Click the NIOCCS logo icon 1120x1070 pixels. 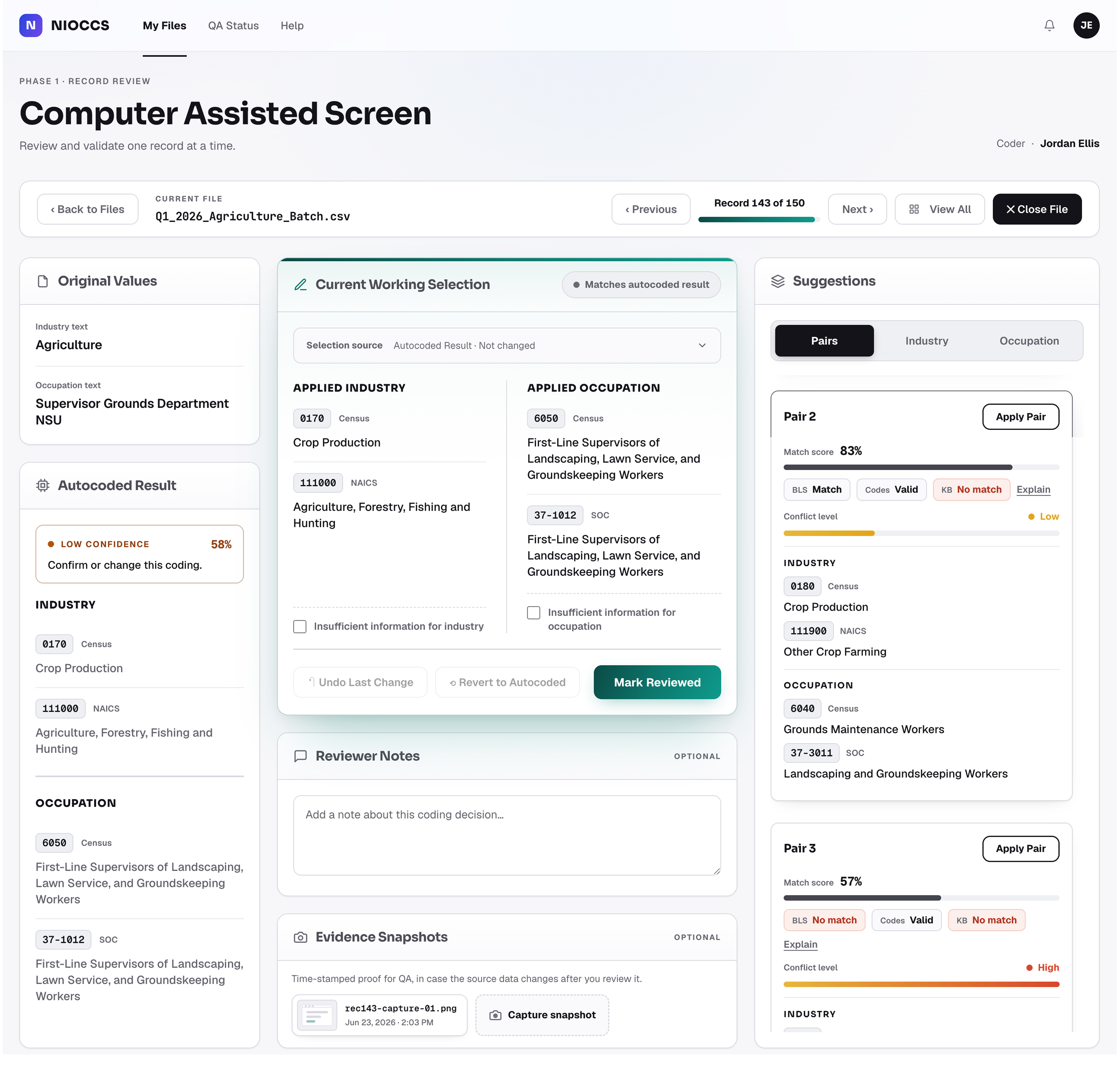pyautogui.click(x=31, y=26)
